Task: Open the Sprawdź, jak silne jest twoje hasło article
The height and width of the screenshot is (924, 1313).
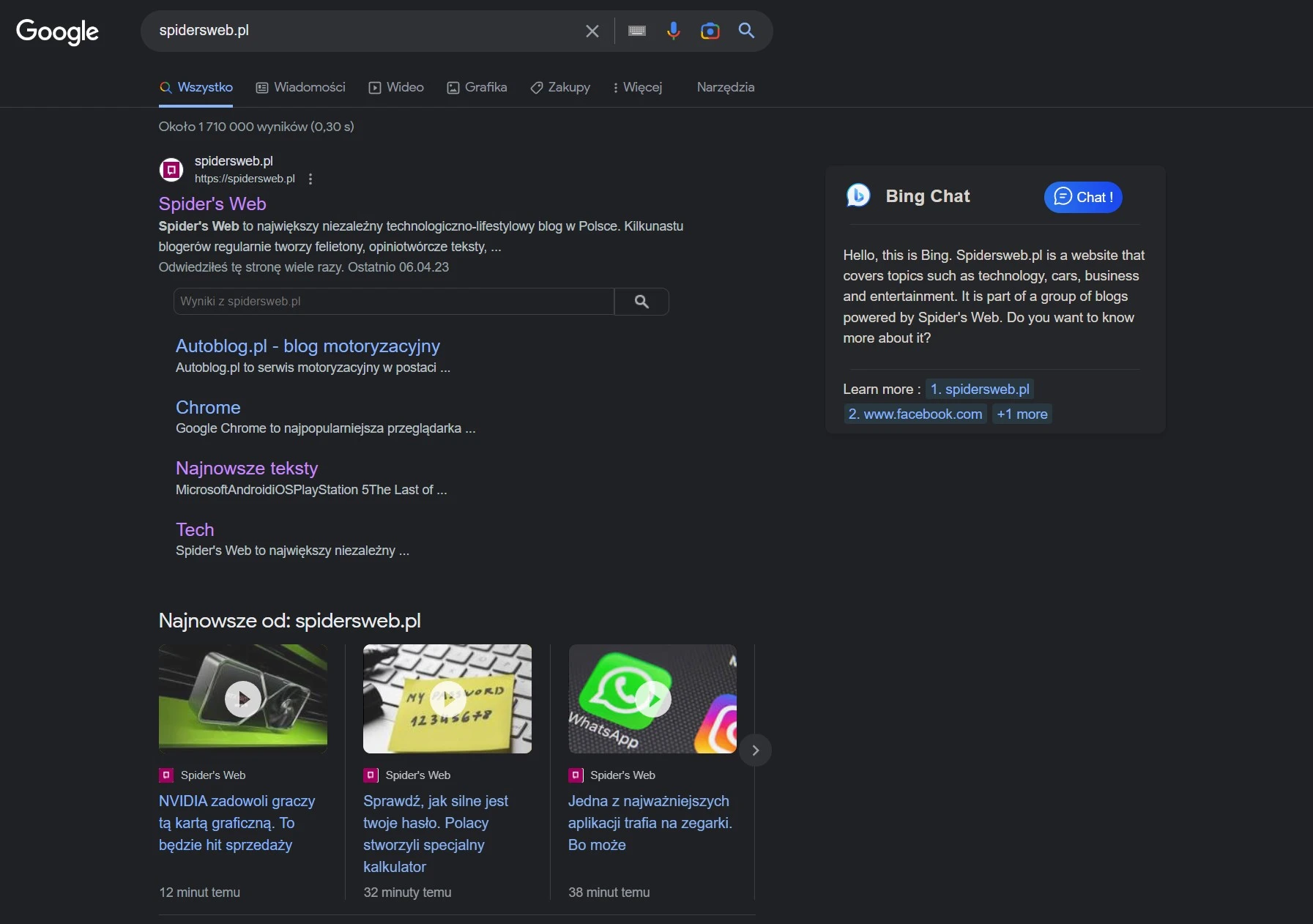Action: 436,834
